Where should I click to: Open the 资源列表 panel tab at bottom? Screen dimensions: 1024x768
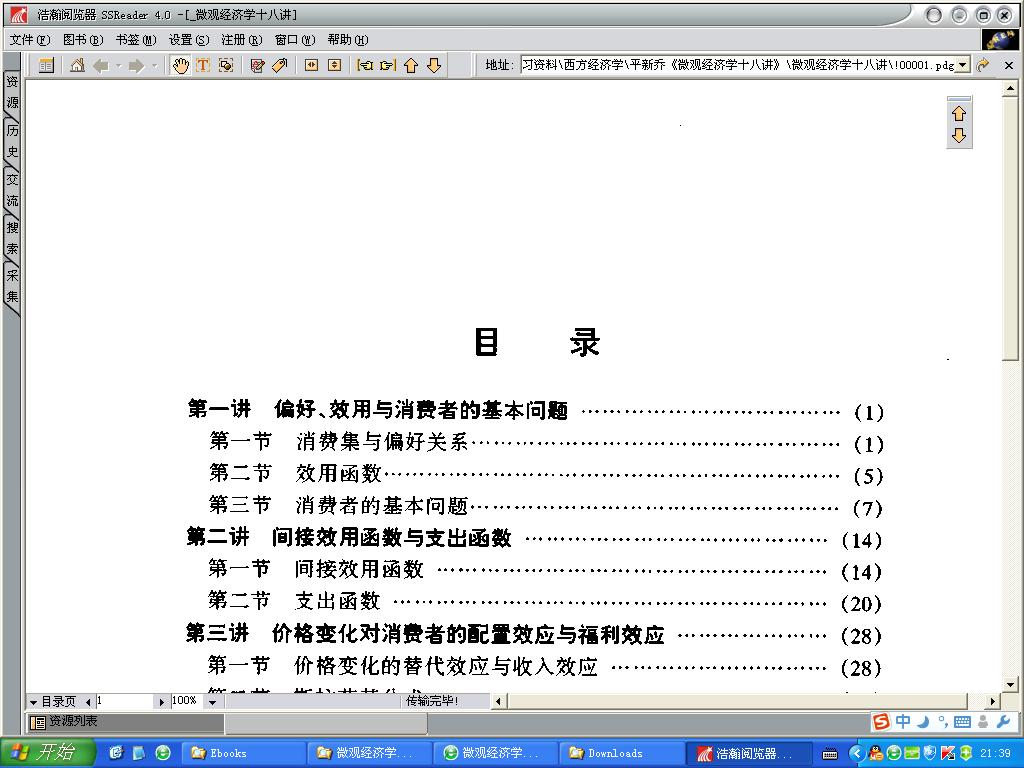(x=125, y=722)
